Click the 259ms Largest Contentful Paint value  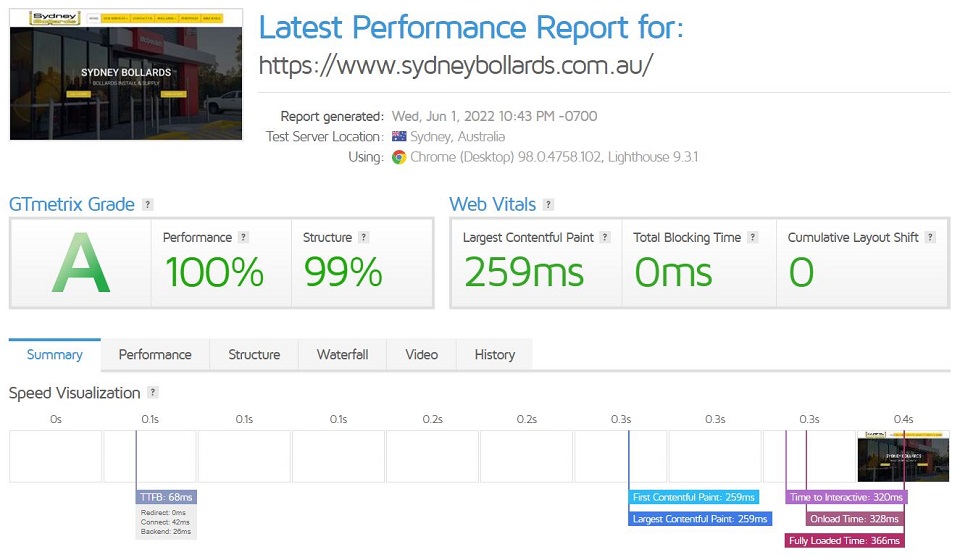(x=524, y=272)
